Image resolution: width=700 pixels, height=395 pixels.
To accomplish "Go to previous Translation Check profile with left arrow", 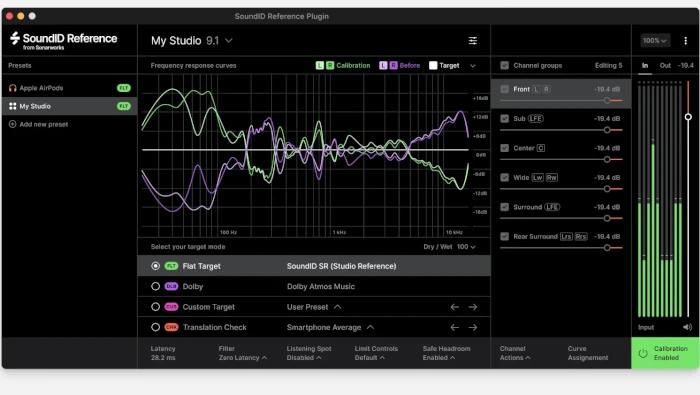I will click(x=454, y=328).
